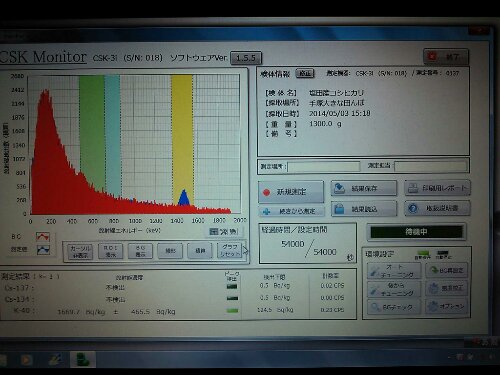Start a new measurement with 新規測定
The image size is (500, 375).
291,192
